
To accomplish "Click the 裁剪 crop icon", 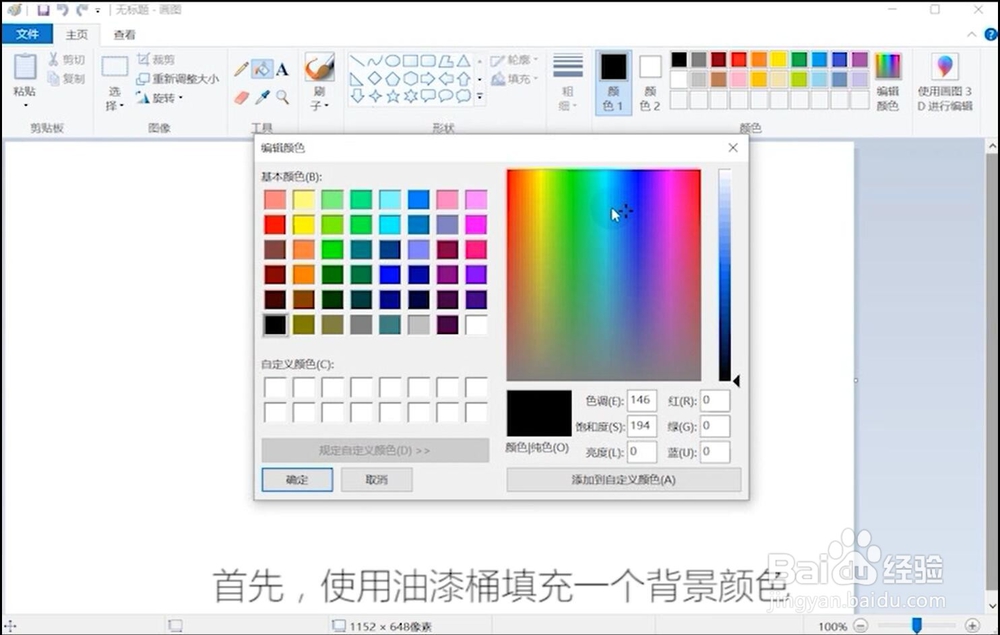I will tap(143, 60).
